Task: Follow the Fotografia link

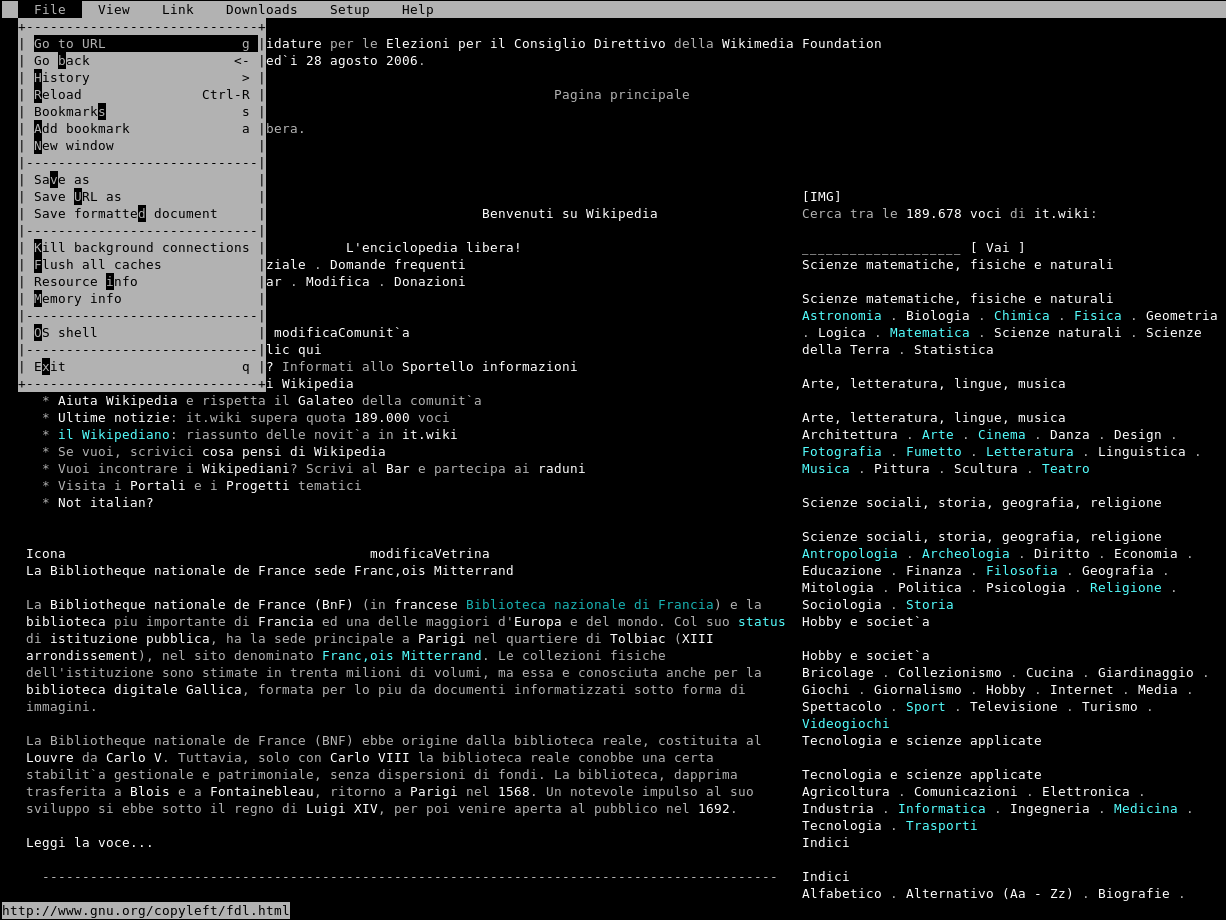Action: (x=842, y=452)
